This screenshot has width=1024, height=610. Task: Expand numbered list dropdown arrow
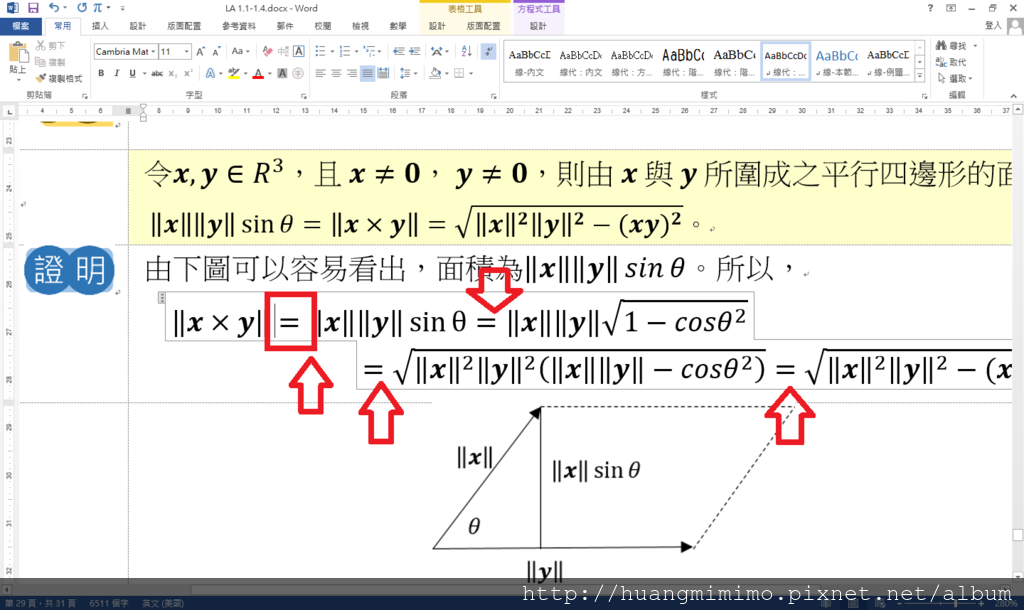coord(357,52)
